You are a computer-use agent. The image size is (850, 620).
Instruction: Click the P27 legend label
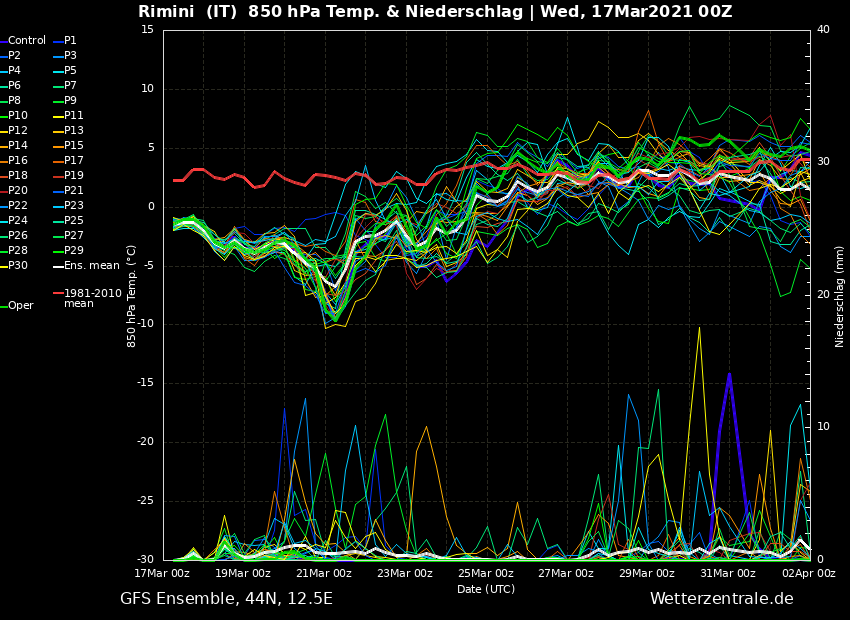pyautogui.click(x=74, y=235)
